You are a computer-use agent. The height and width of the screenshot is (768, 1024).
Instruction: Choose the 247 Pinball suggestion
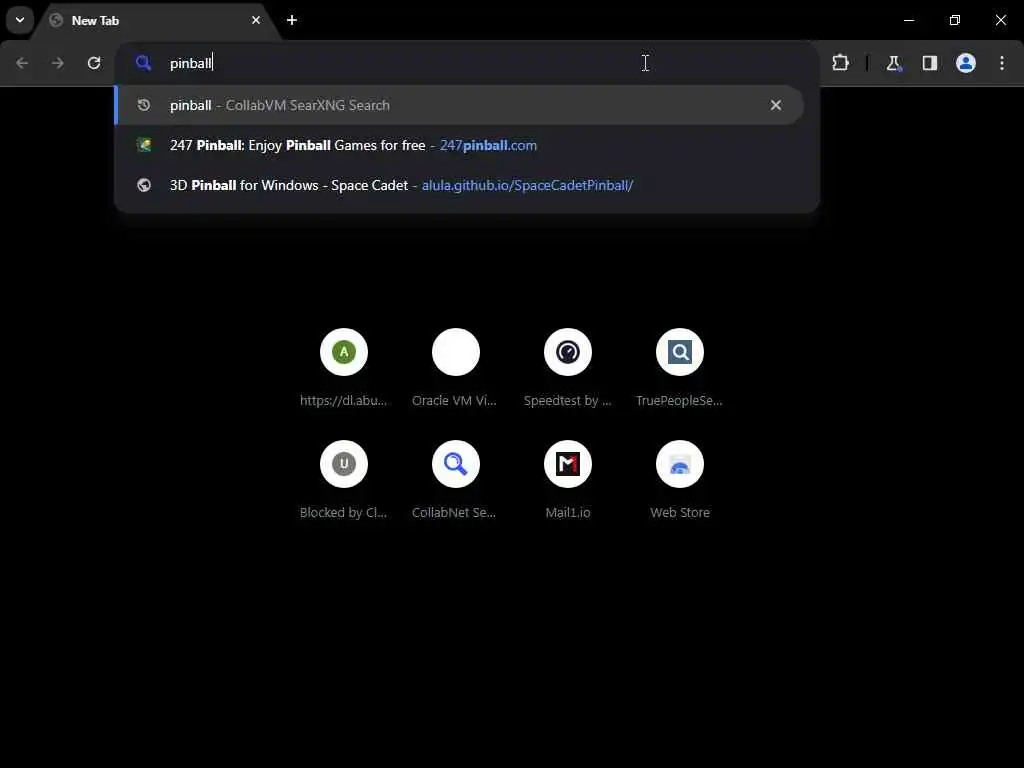click(458, 145)
